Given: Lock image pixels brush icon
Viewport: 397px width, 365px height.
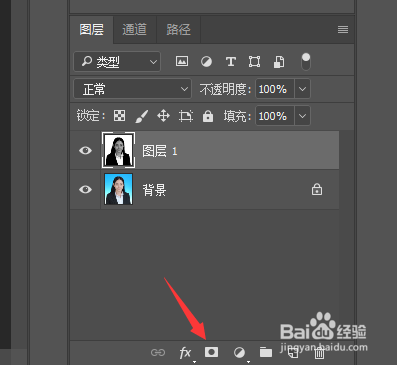Looking at the screenshot, I should (x=142, y=116).
